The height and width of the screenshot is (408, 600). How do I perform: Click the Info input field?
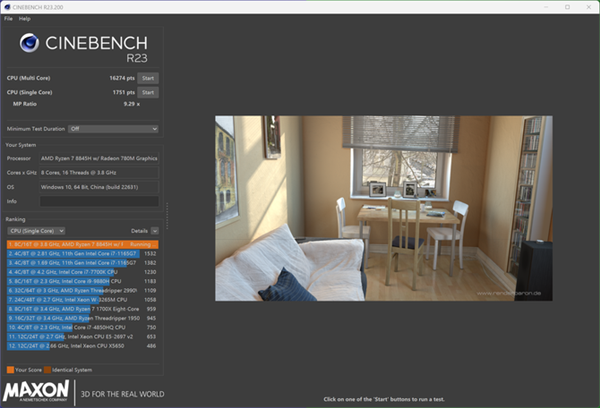[97, 201]
